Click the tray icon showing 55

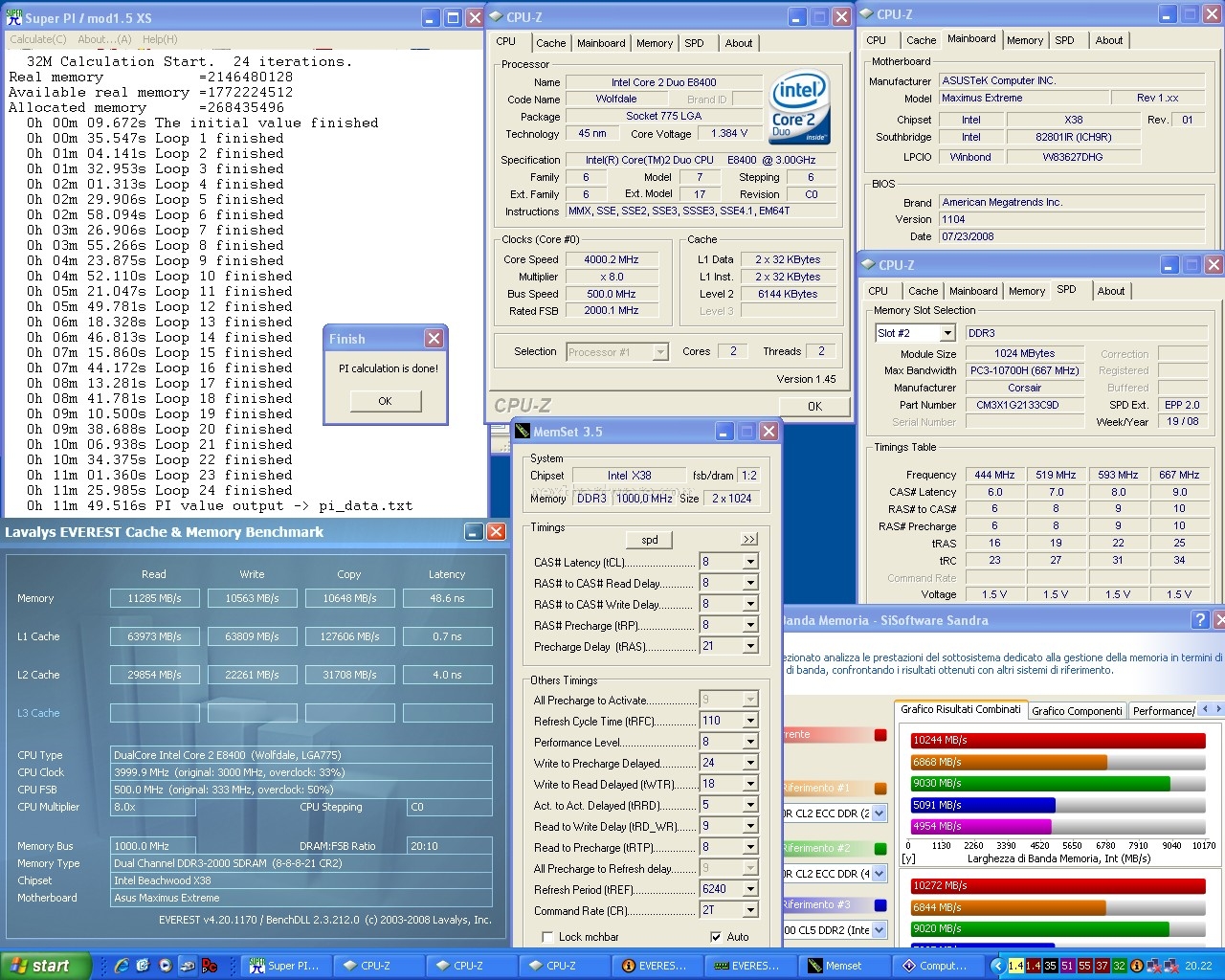pos(1085,966)
